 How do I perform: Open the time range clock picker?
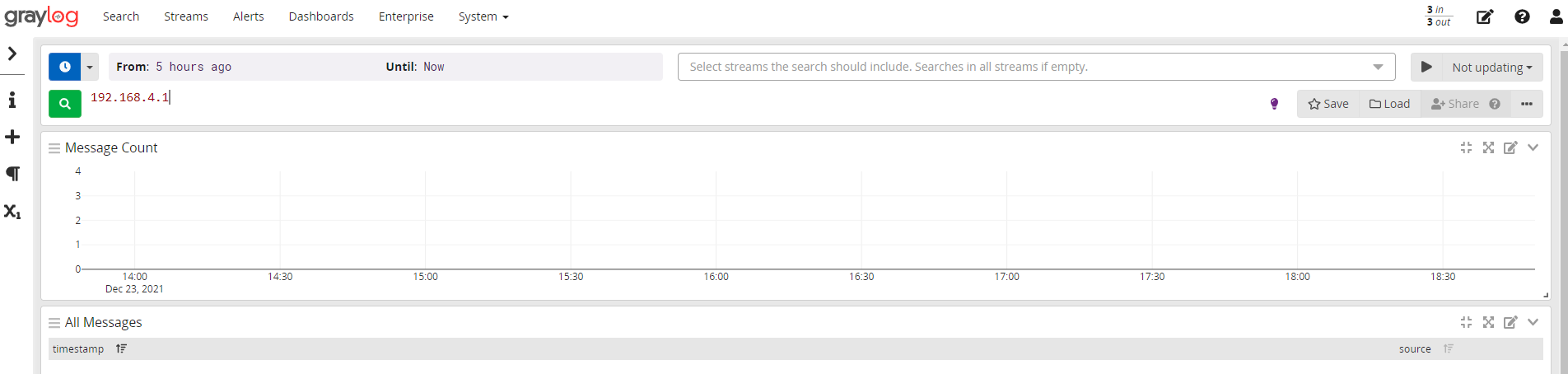[x=65, y=67]
